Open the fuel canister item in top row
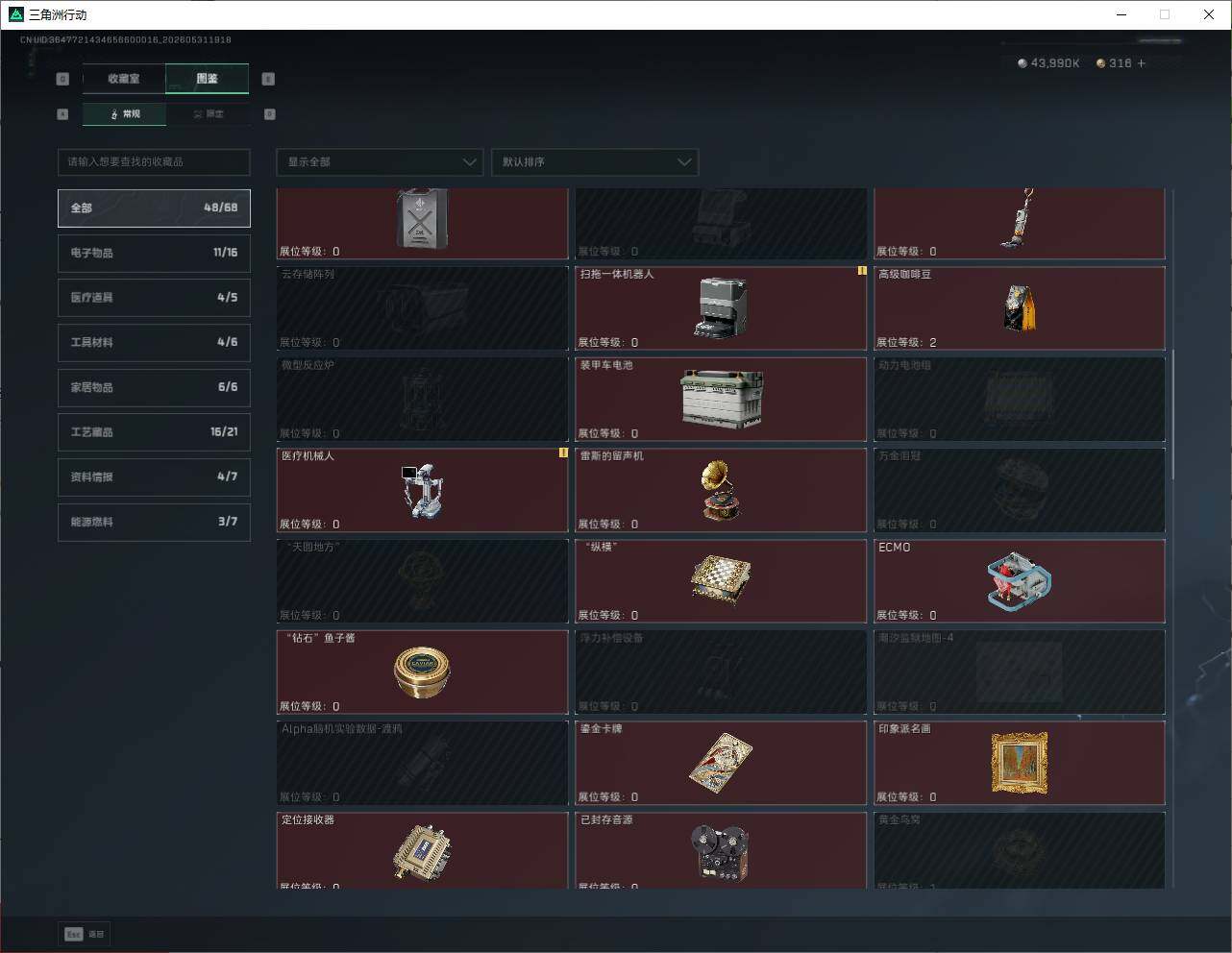The width and height of the screenshot is (1232, 953). point(423,224)
